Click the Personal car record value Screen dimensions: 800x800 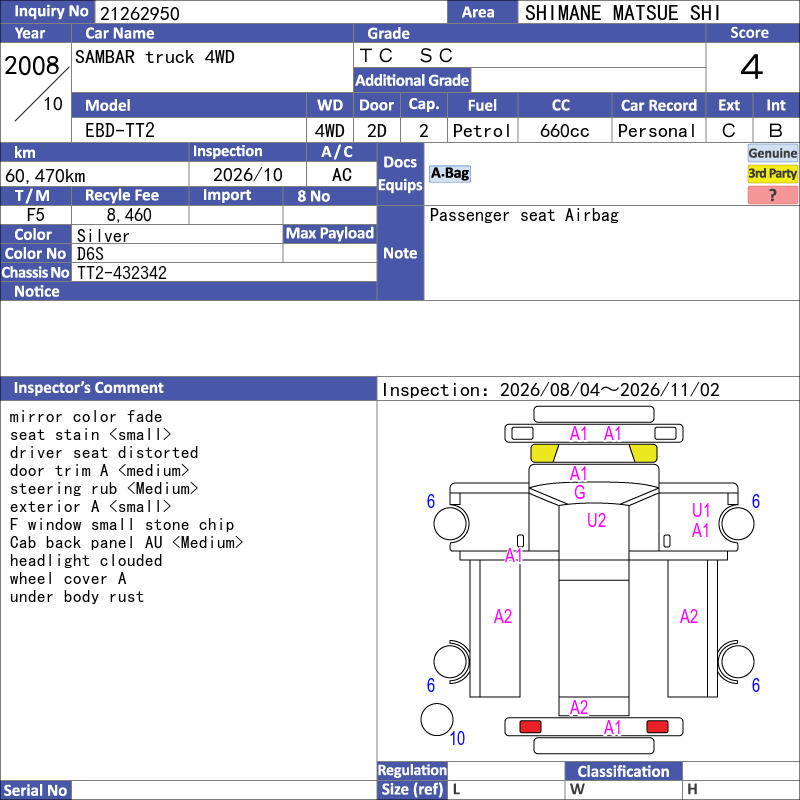(657, 131)
